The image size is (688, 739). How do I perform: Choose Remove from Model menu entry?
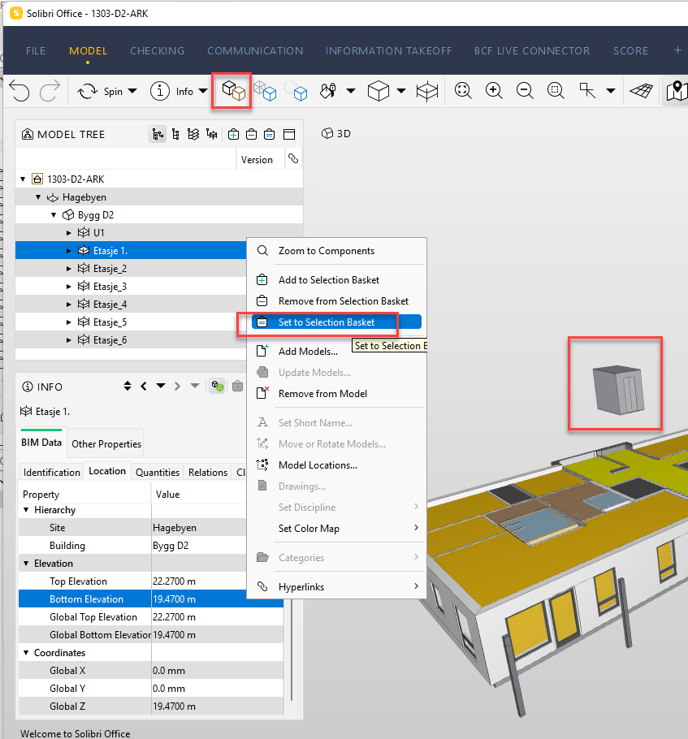point(336,394)
